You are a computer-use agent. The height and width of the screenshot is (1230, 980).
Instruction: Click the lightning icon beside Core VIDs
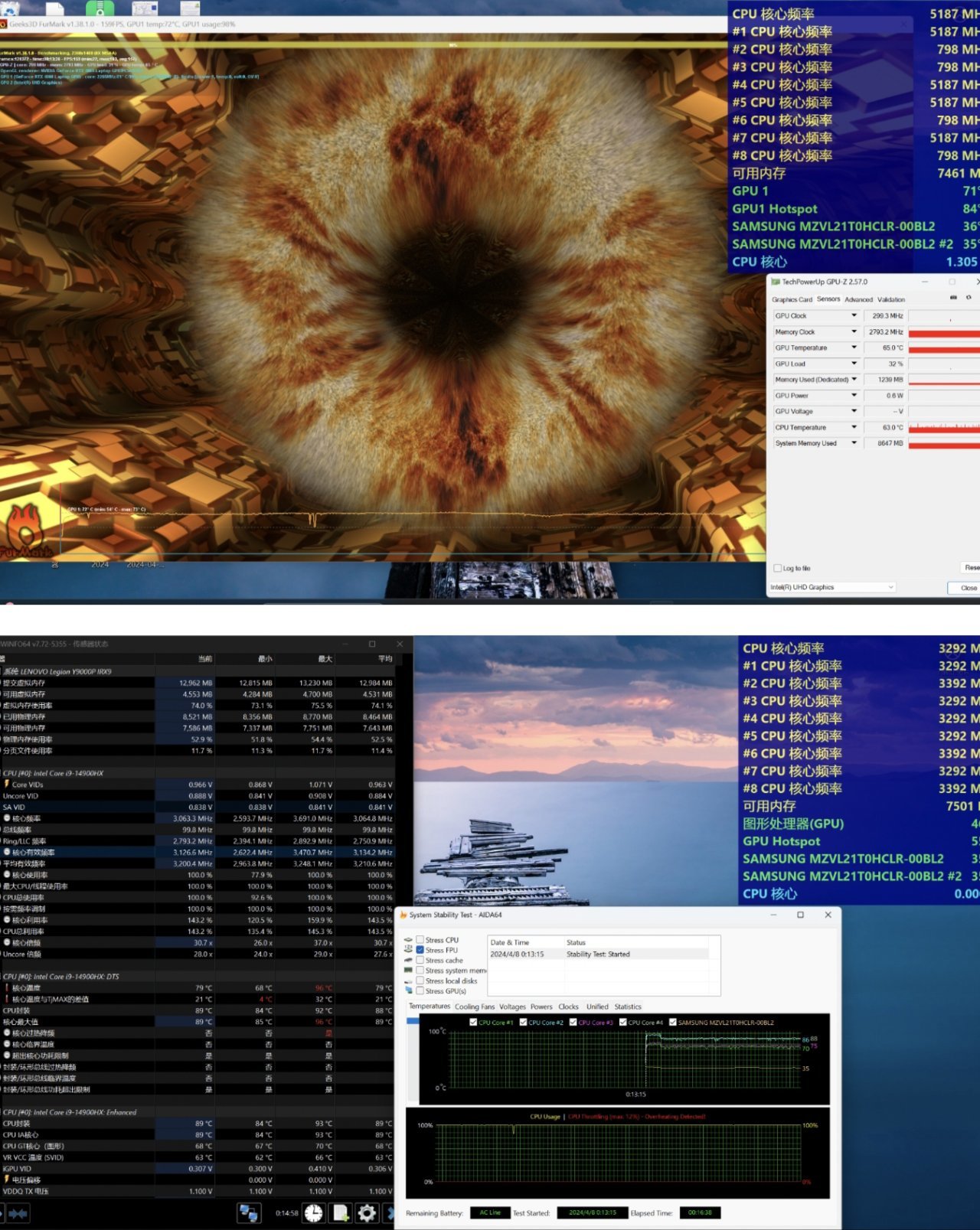[7, 784]
